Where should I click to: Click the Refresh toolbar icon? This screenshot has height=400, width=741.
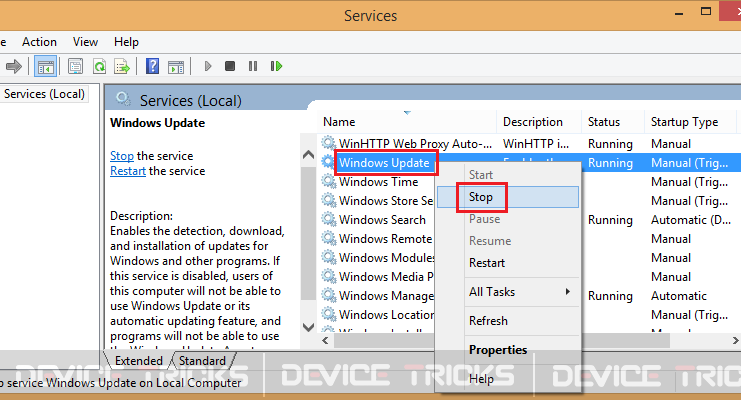[x=99, y=66]
